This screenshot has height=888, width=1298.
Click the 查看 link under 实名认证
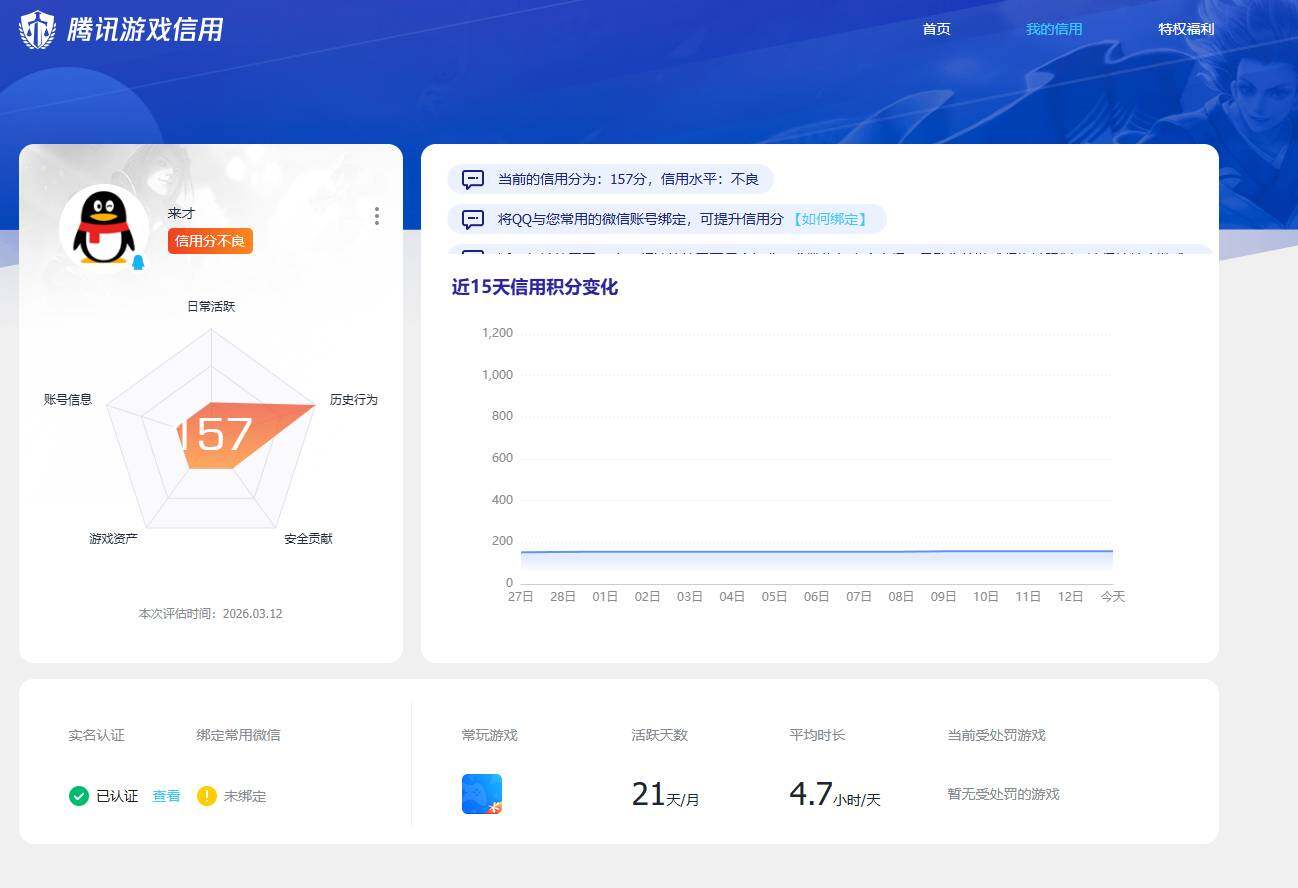point(166,795)
